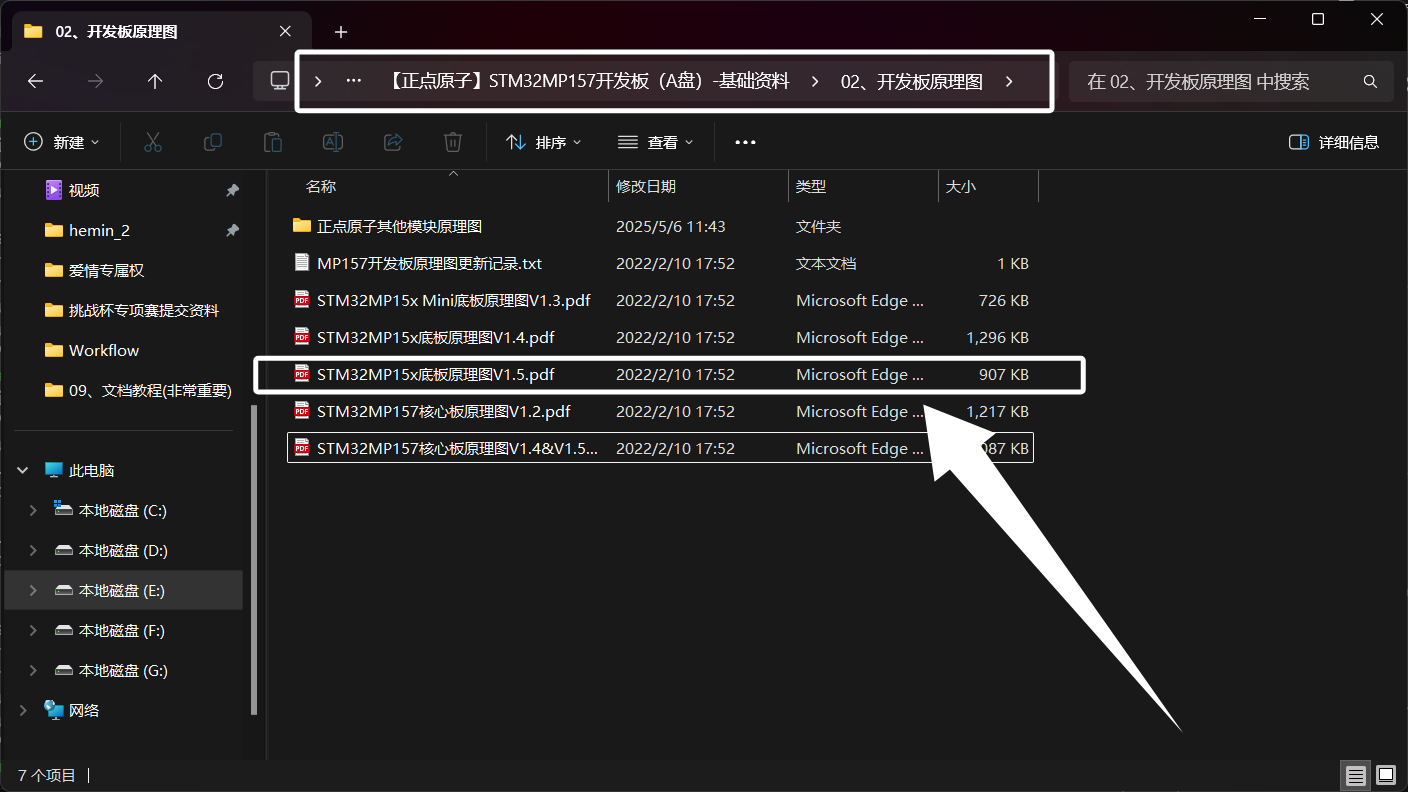1408x792 pixels.
Task: Share the file via the share icon
Action: [x=392, y=141]
